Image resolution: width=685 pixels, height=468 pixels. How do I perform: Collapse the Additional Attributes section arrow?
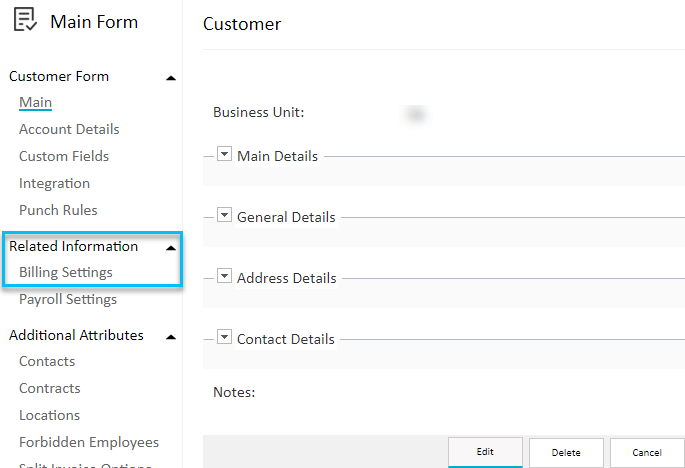coord(171,337)
